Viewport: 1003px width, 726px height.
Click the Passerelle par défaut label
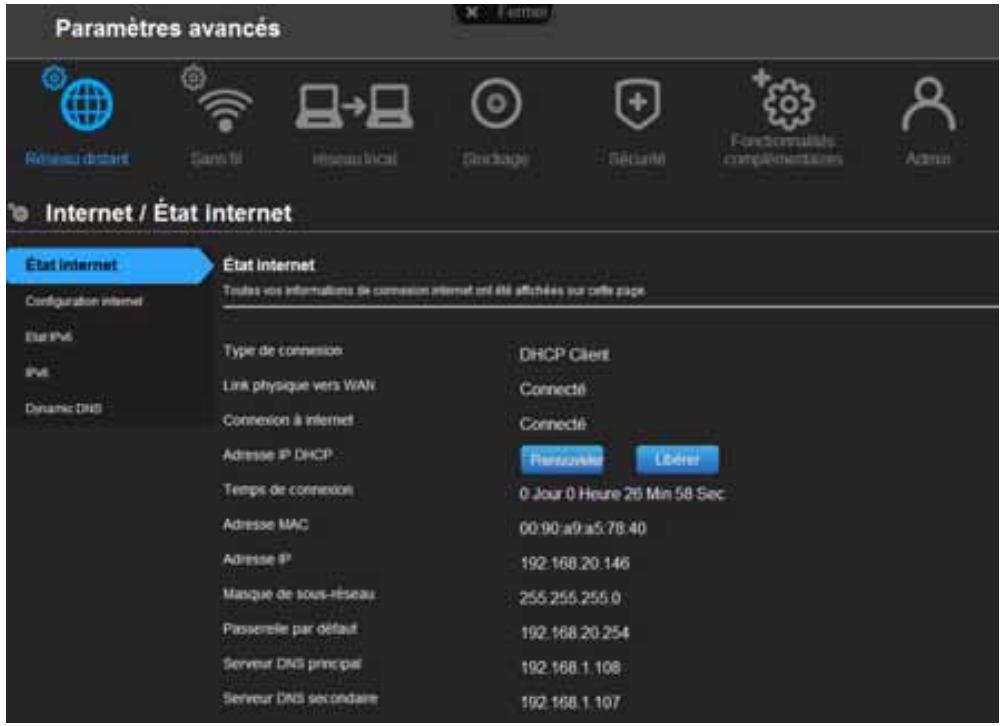click(x=290, y=628)
